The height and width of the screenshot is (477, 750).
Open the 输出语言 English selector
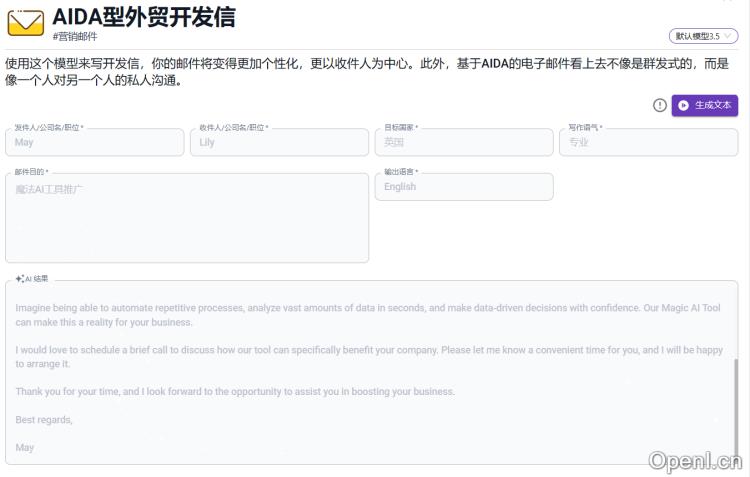tap(463, 187)
